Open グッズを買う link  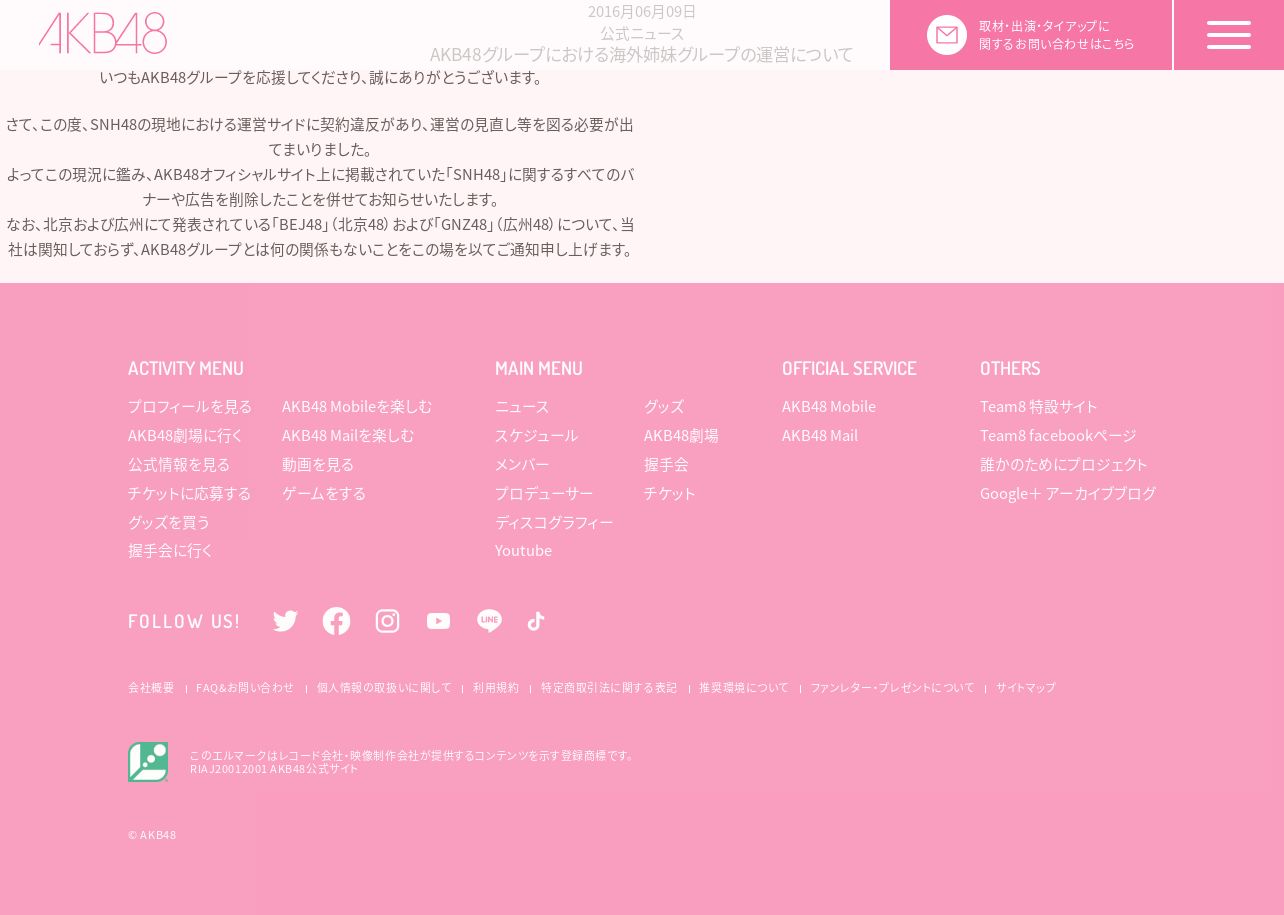pos(169,522)
